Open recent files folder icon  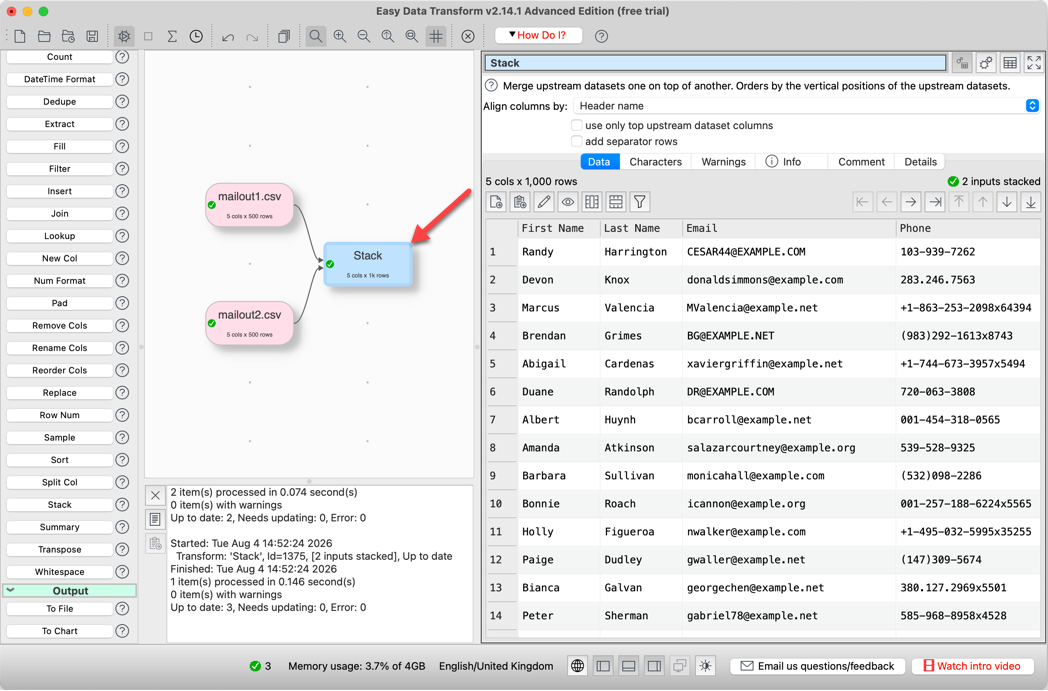click(68, 36)
